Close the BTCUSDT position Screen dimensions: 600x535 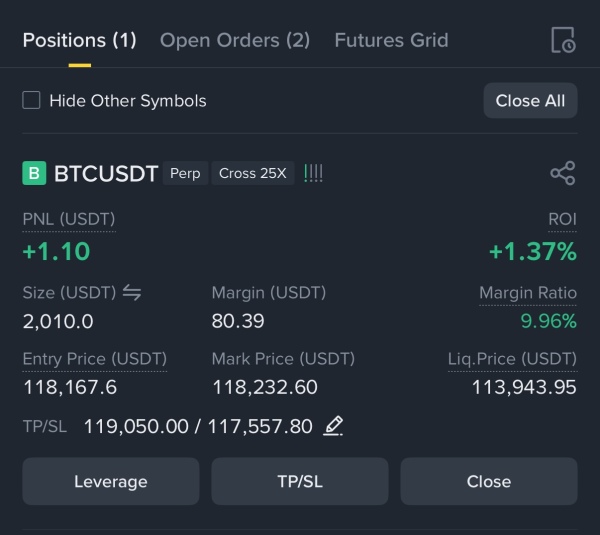[489, 481]
